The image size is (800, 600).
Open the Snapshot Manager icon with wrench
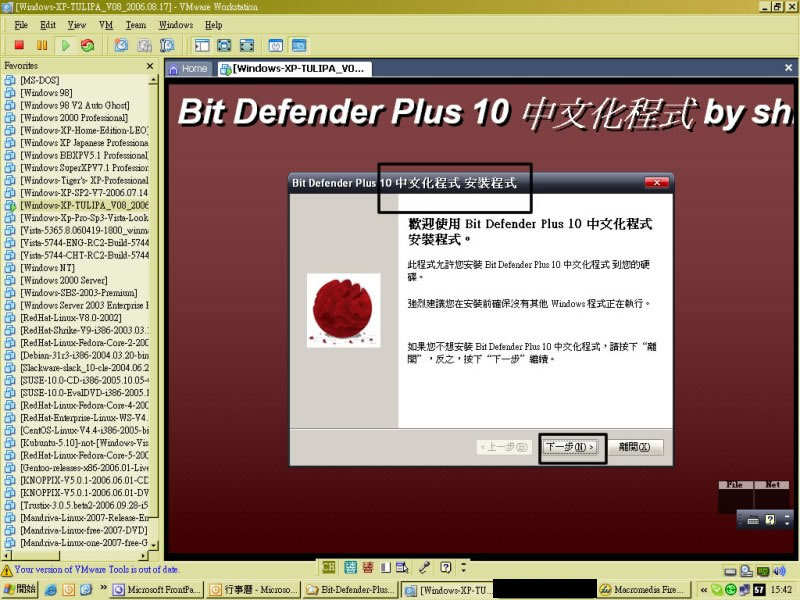pyautogui.click(x=167, y=45)
